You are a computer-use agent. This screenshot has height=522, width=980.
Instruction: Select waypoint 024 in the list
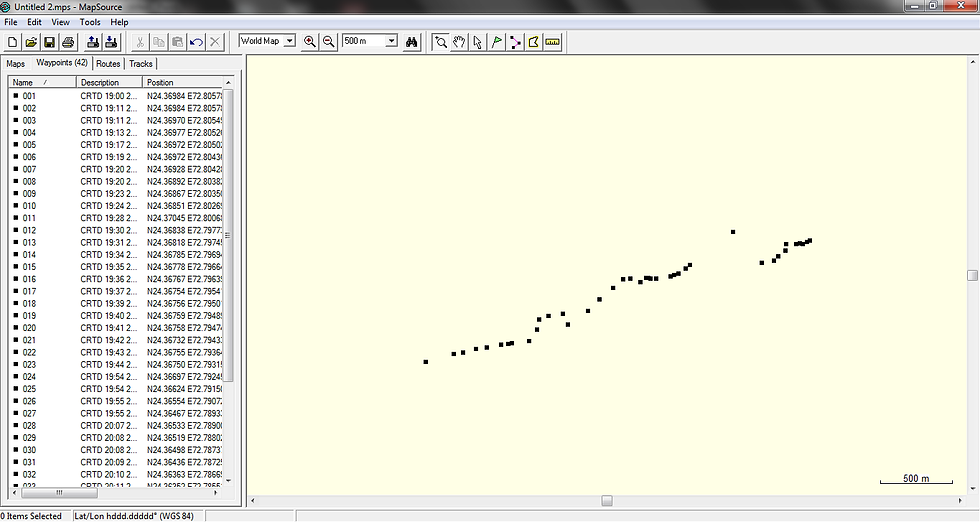29,376
